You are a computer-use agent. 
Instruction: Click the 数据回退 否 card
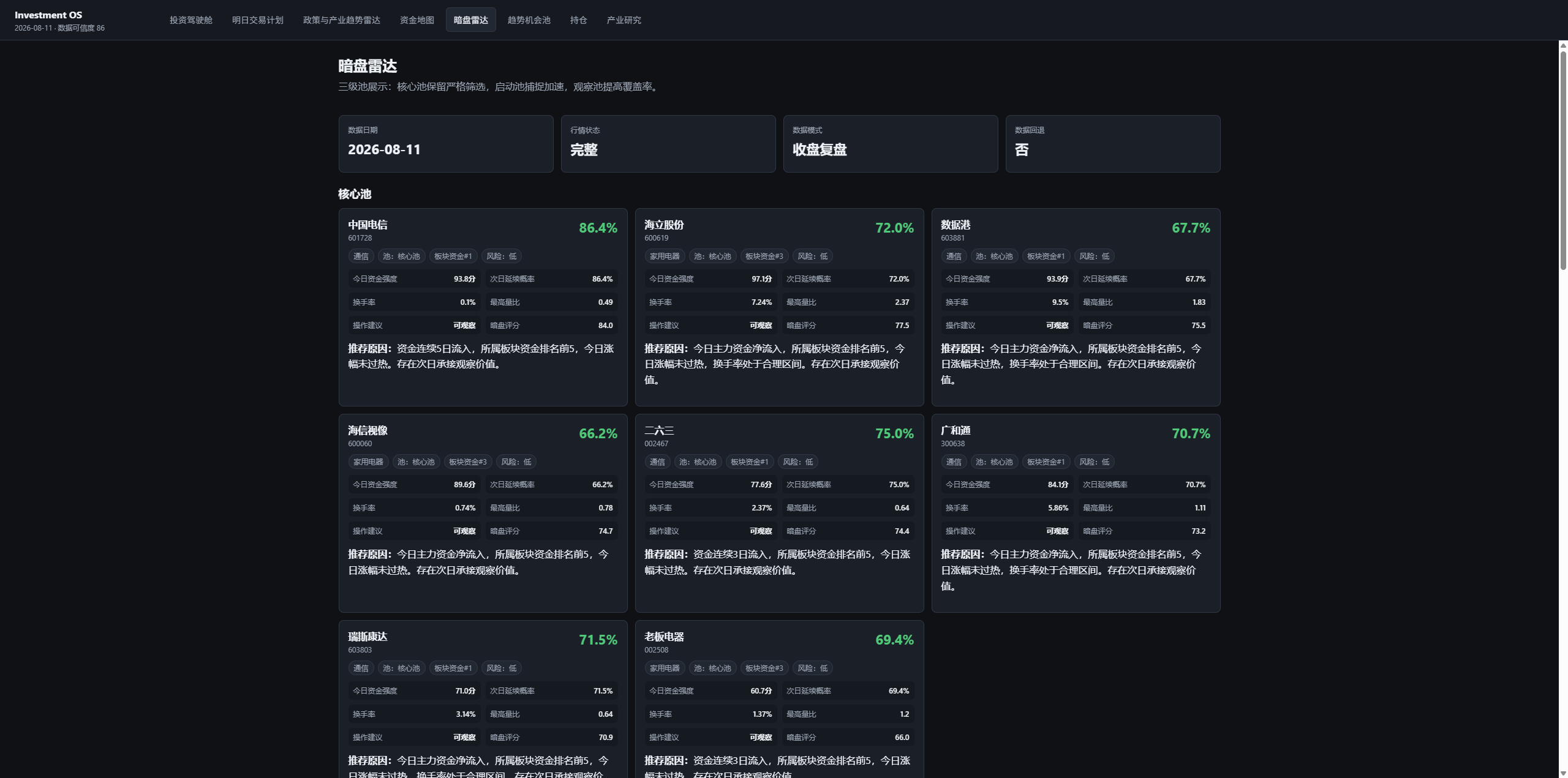(x=1113, y=144)
